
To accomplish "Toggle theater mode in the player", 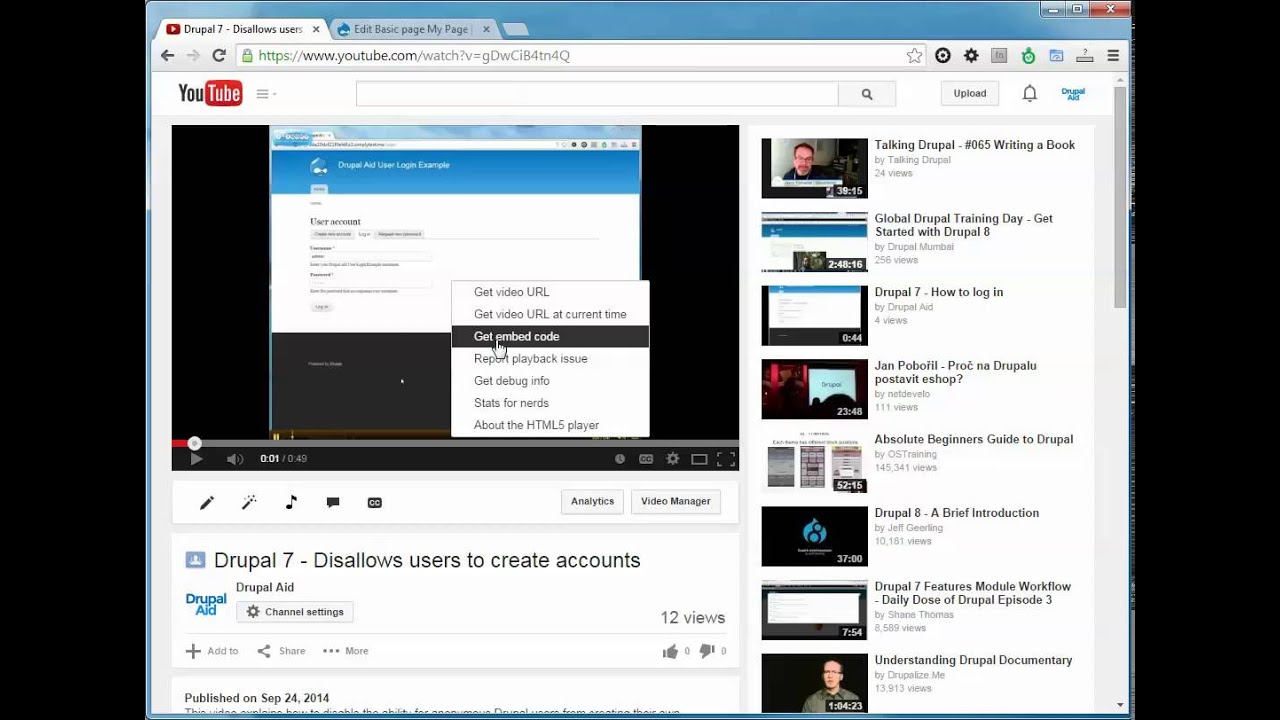I will tap(699, 459).
